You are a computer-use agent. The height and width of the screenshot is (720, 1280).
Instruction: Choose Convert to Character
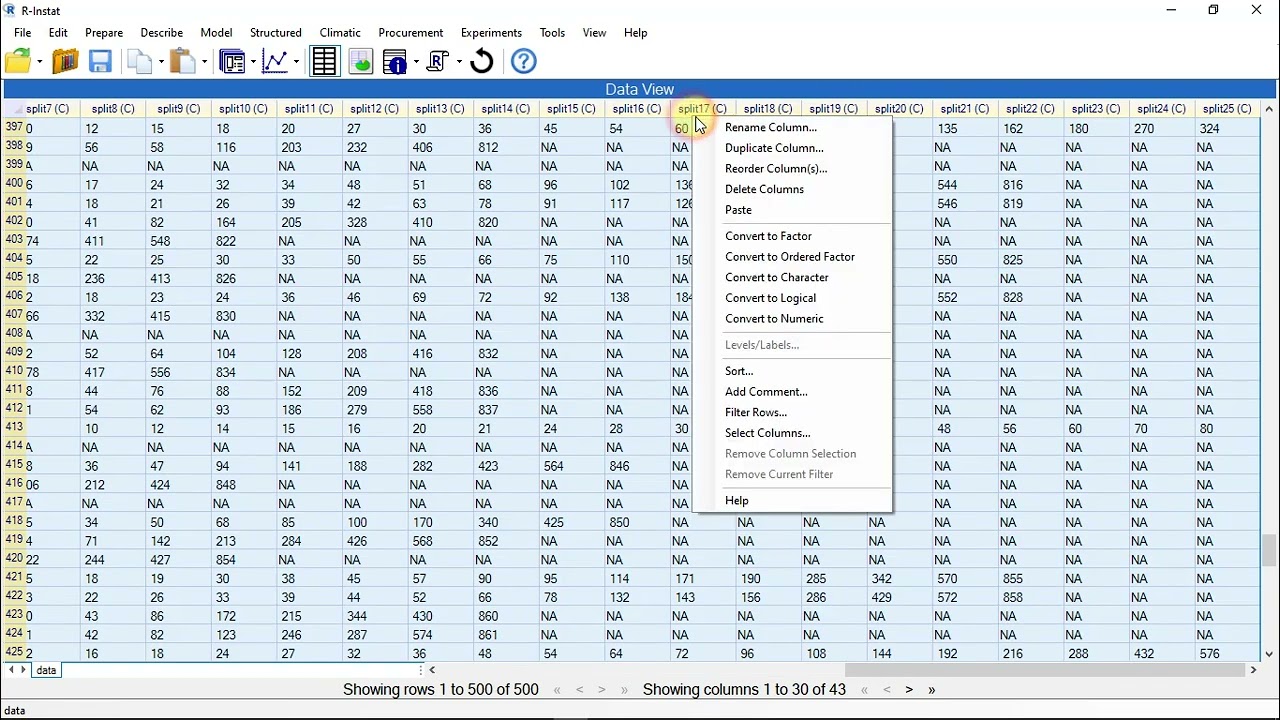pos(777,278)
